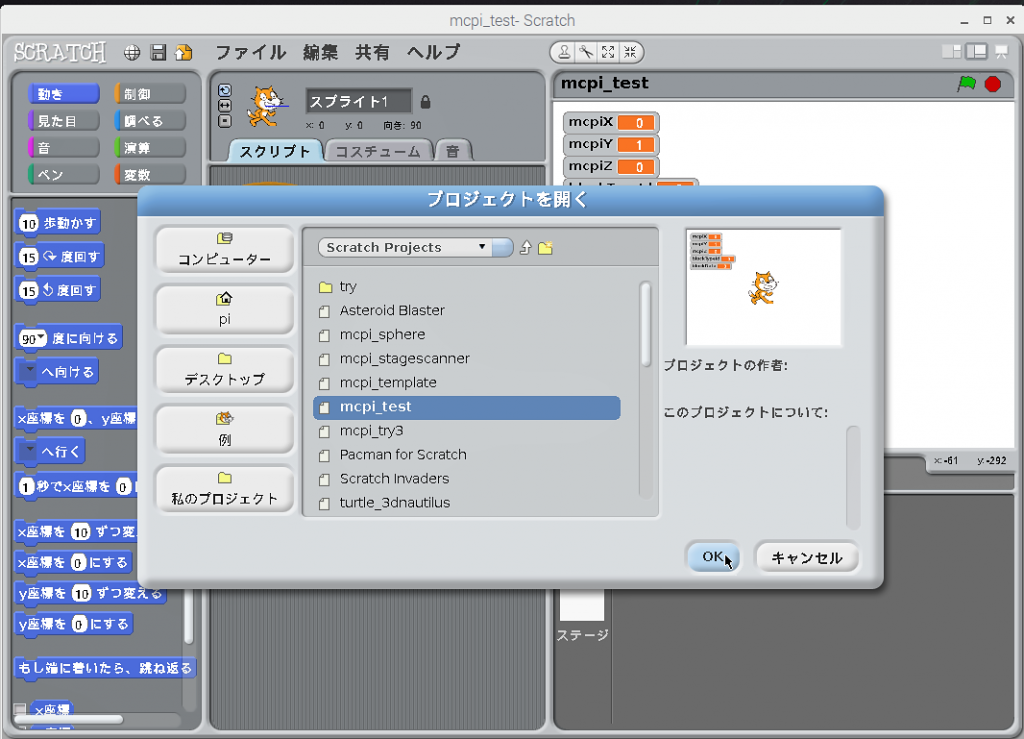Screen dimensions: 1024x739
Task: Go to デスクトップ folder shortcut
Action: click(x=225, y=370)
